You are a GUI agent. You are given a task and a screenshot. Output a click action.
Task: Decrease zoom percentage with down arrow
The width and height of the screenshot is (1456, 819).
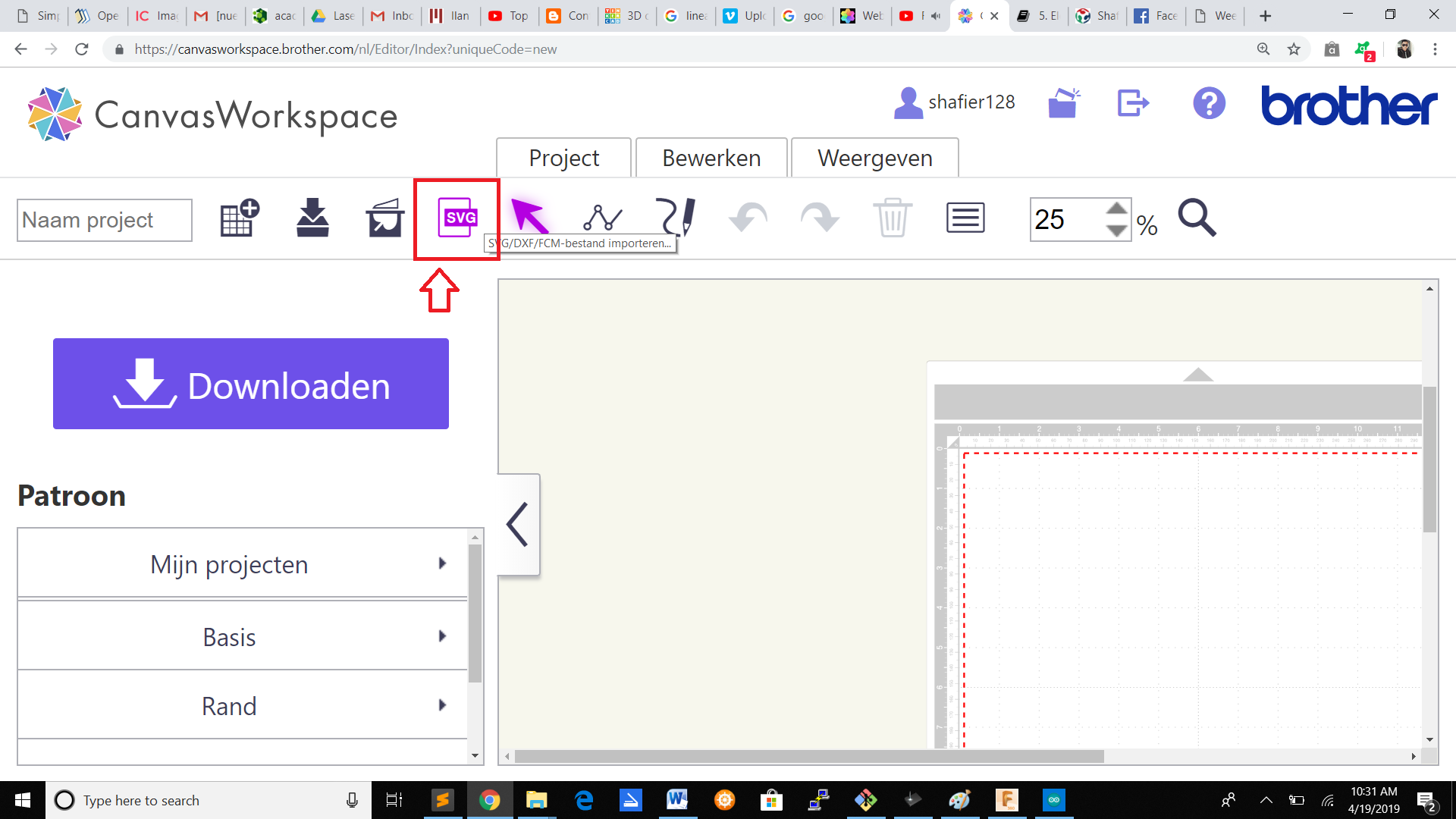point(1116,230)
